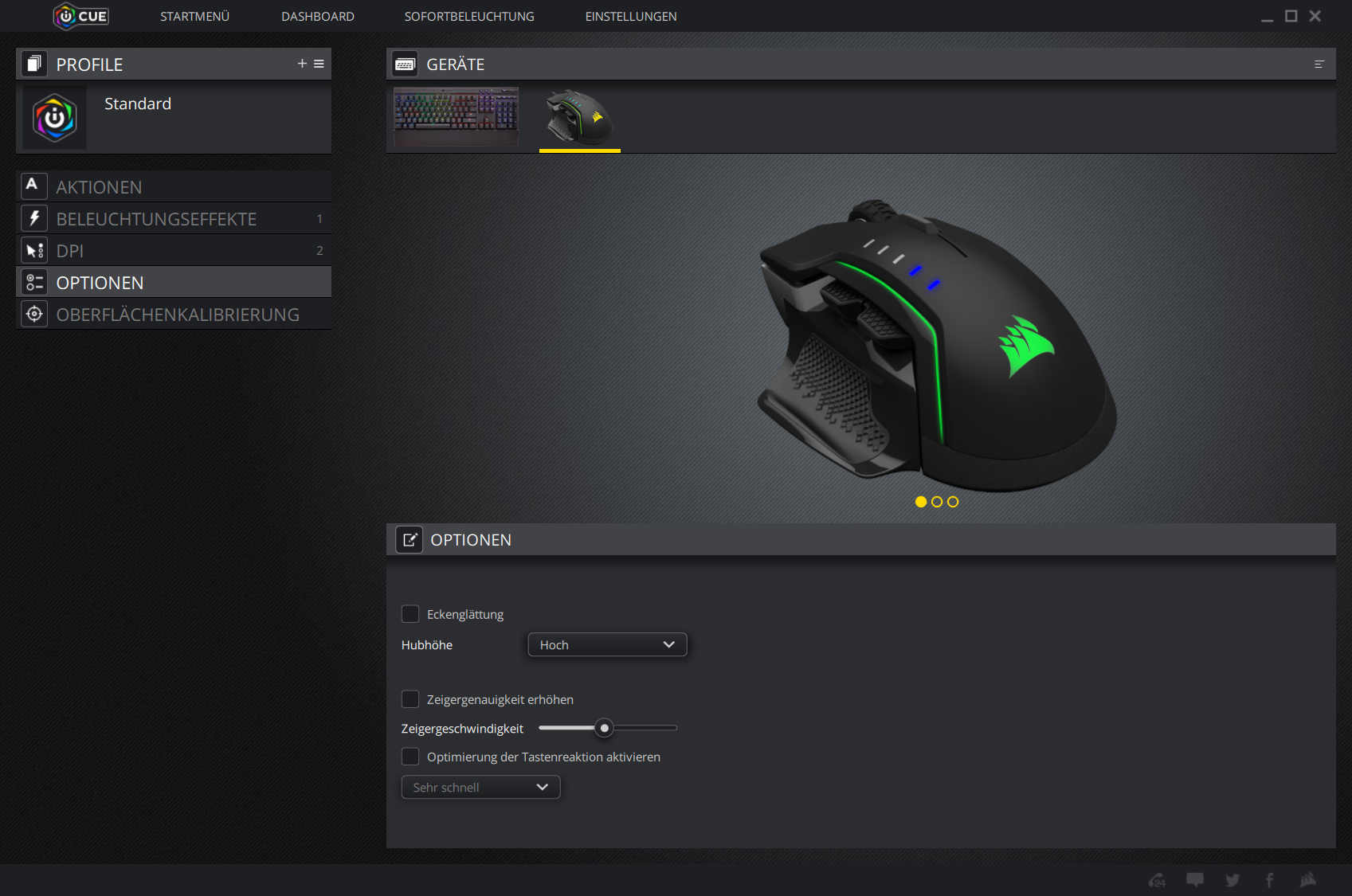Expand the Sehr schnell dropdown
1352x896 pixels.
(480, 788)
